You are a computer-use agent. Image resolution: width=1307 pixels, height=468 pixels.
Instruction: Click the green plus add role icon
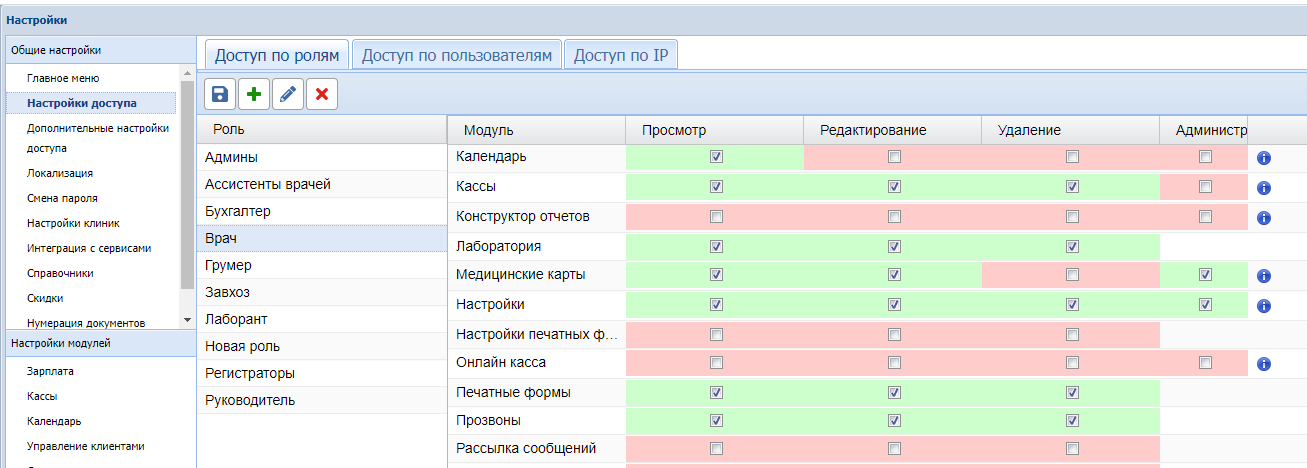254,94
